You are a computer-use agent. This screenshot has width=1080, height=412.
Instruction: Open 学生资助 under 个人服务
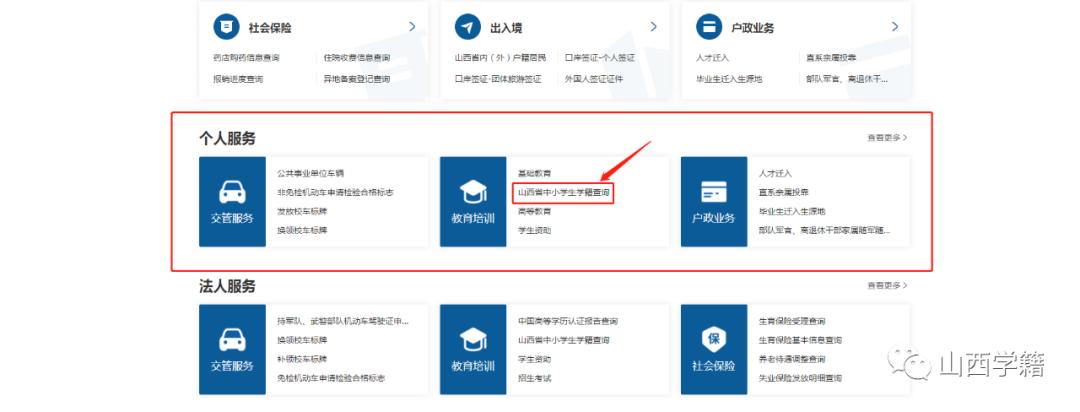pos(534,230)
